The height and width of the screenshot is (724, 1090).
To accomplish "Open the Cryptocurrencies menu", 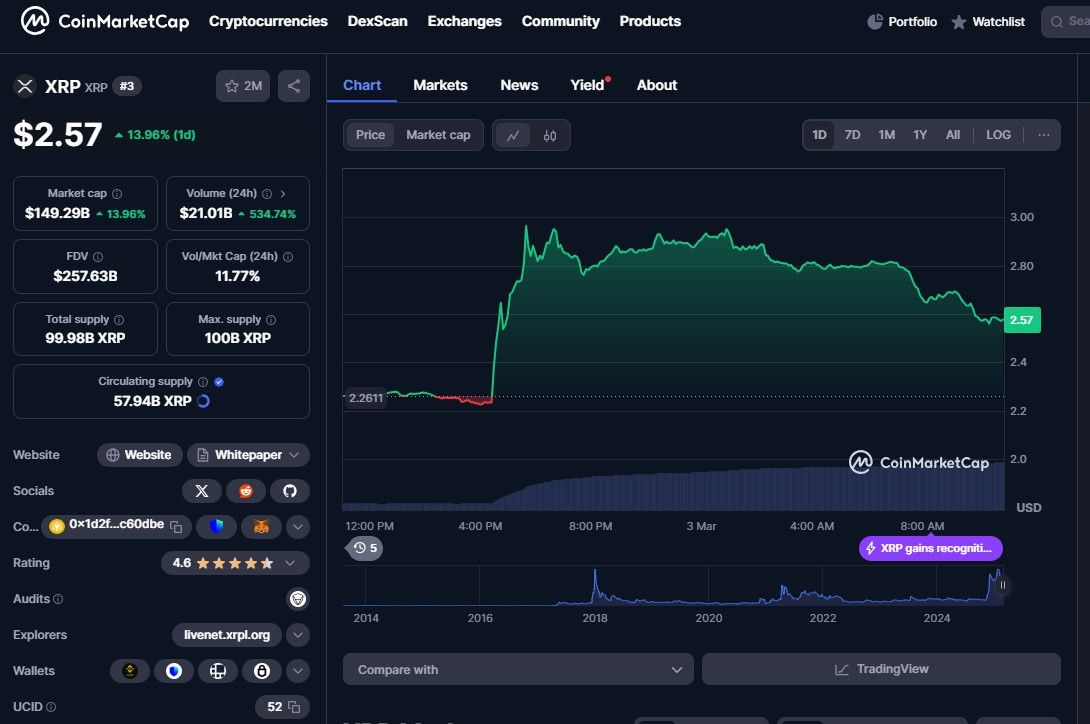I will [268, 22].
